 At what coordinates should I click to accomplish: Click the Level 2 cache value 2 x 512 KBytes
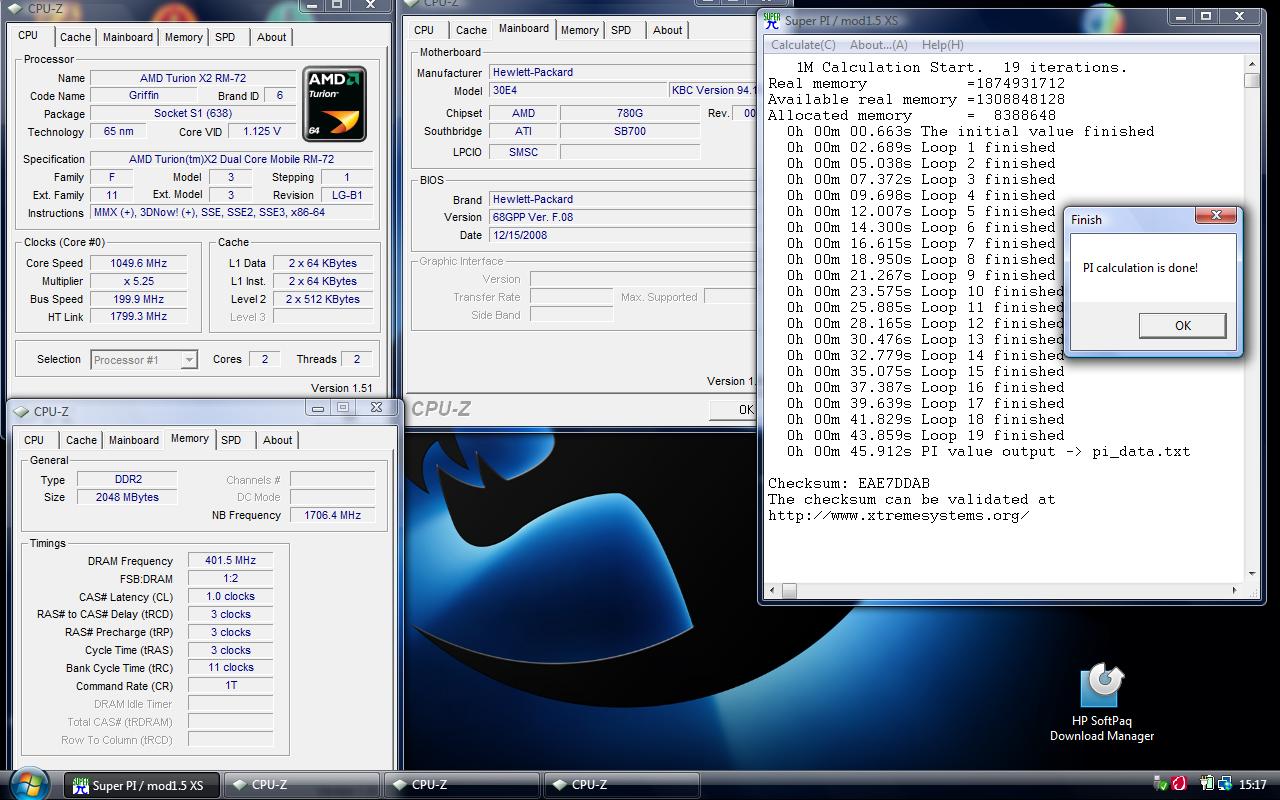pos(322,299)
